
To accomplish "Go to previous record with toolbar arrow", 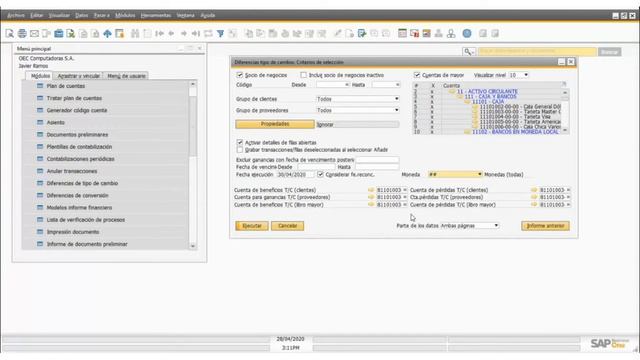I will [x=171, y=33].
